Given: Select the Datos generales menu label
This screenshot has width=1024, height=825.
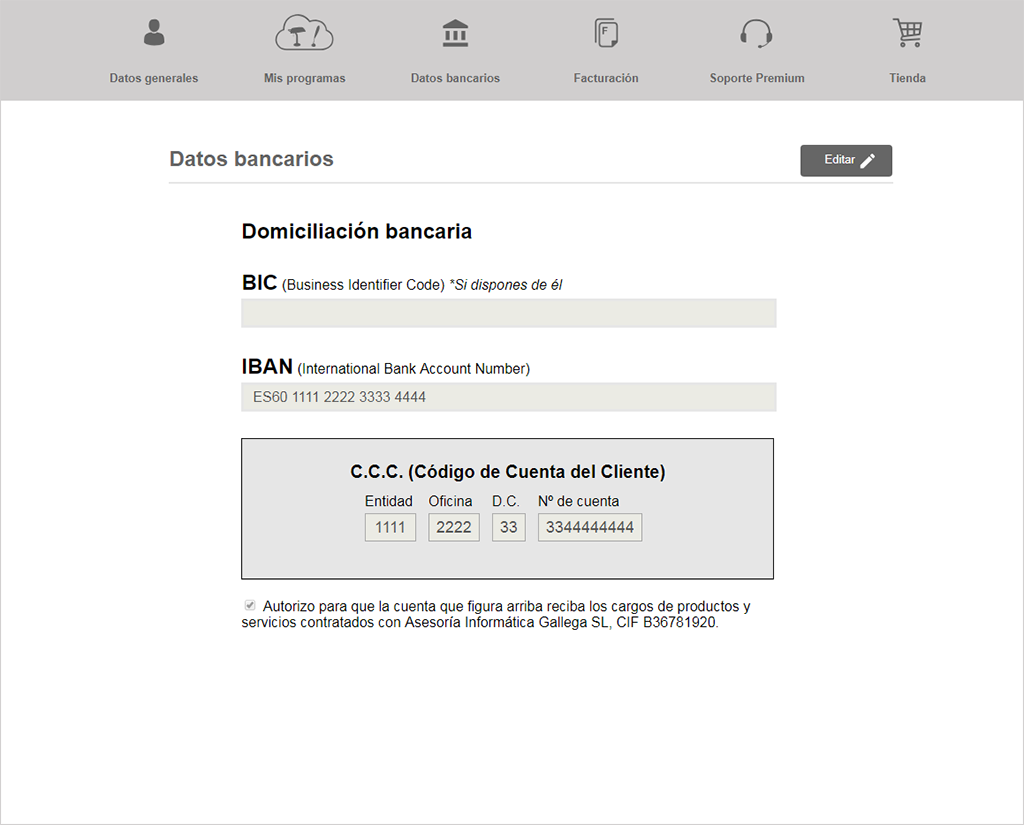Looking at the screenshot, I should [x=153, y=78].
